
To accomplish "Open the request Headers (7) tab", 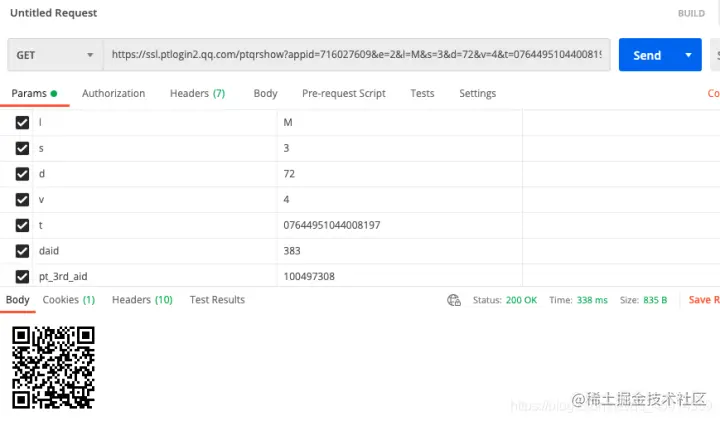I will (197, 94).
